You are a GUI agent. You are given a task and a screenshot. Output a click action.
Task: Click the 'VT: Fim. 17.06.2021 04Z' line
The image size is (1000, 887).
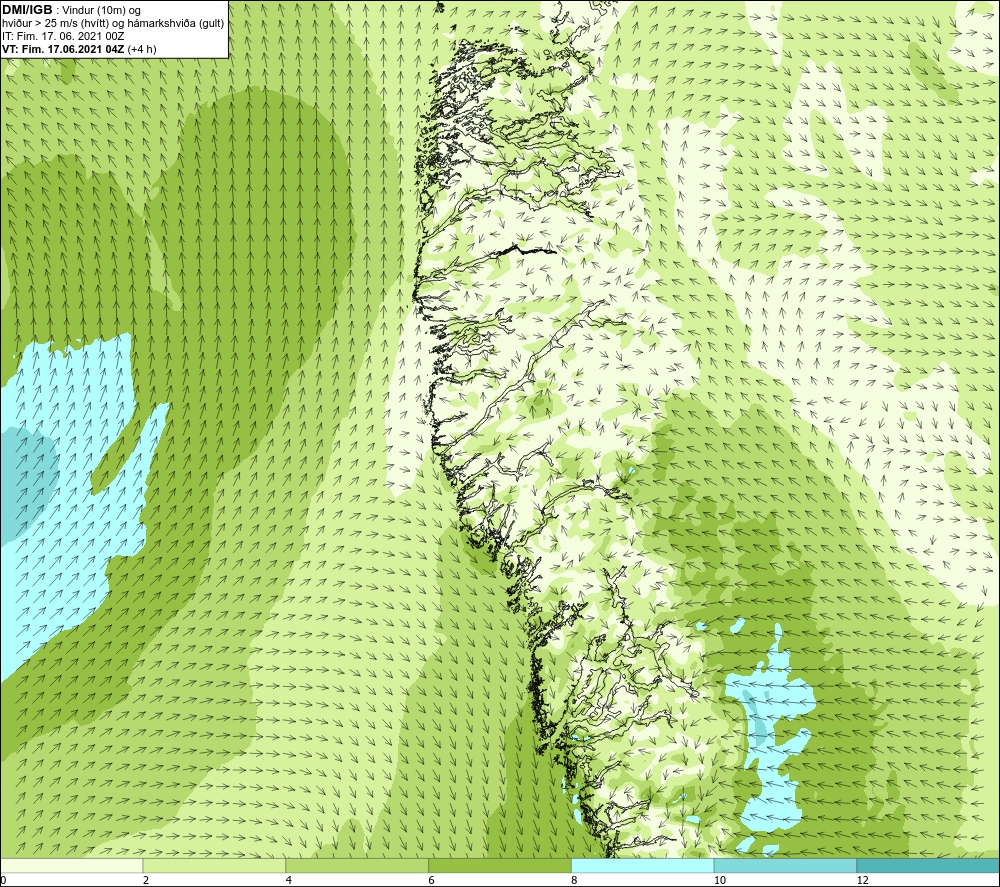point(79,49)
